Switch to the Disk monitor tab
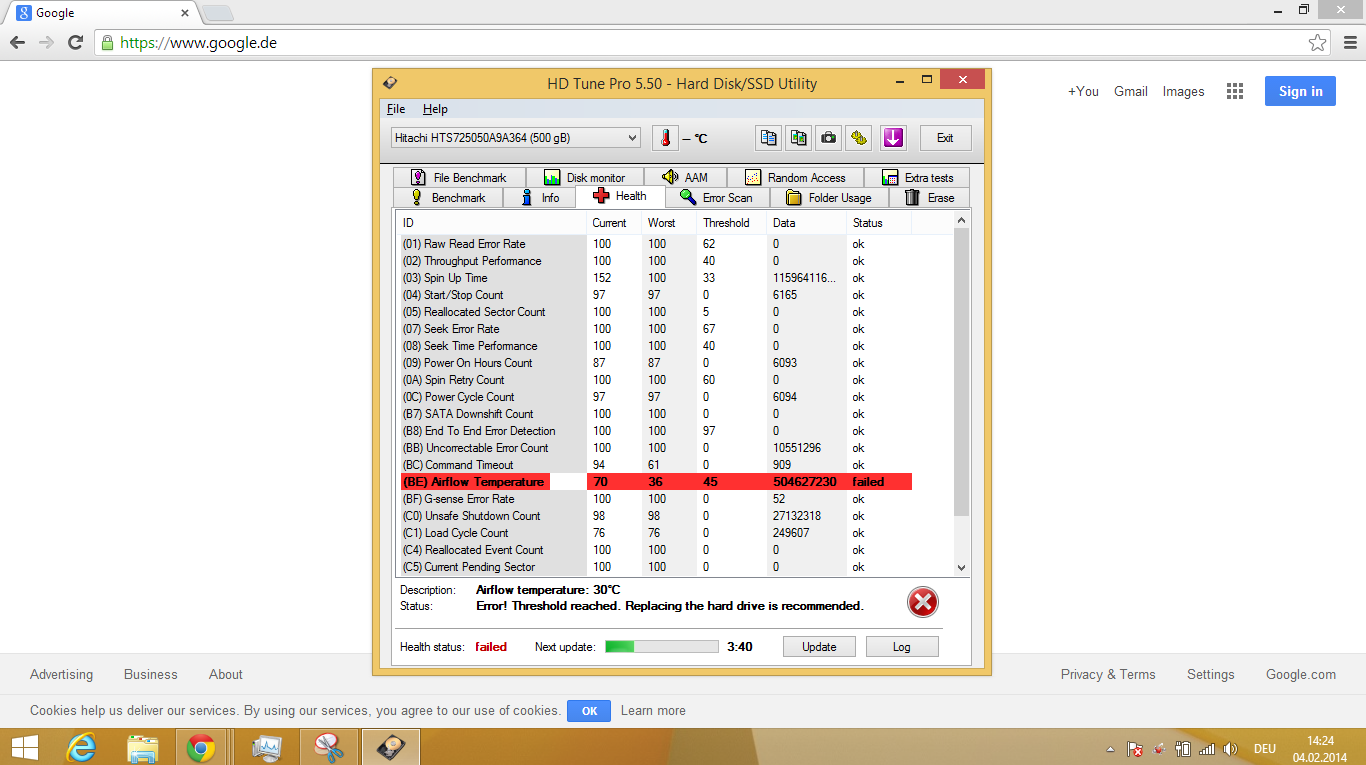1366x765 pixels. pyautogui.click(x=585, y=177)
